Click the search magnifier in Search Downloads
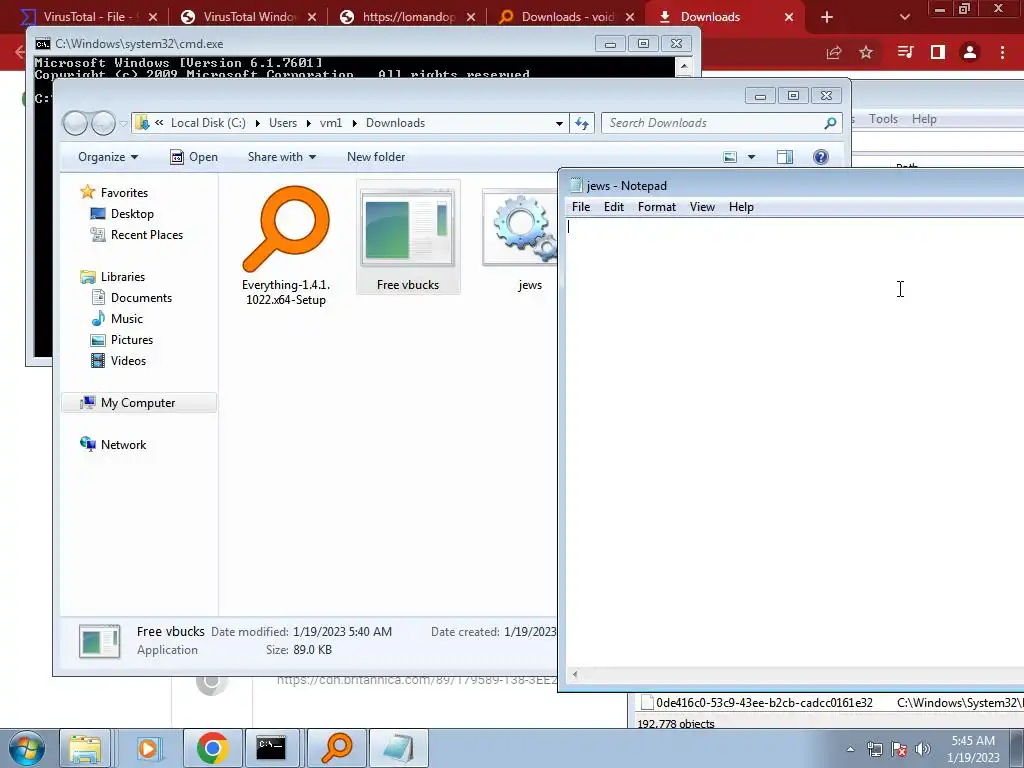Screen dimensions: 1024x768 pyautogui.click(x=830, y=123)
